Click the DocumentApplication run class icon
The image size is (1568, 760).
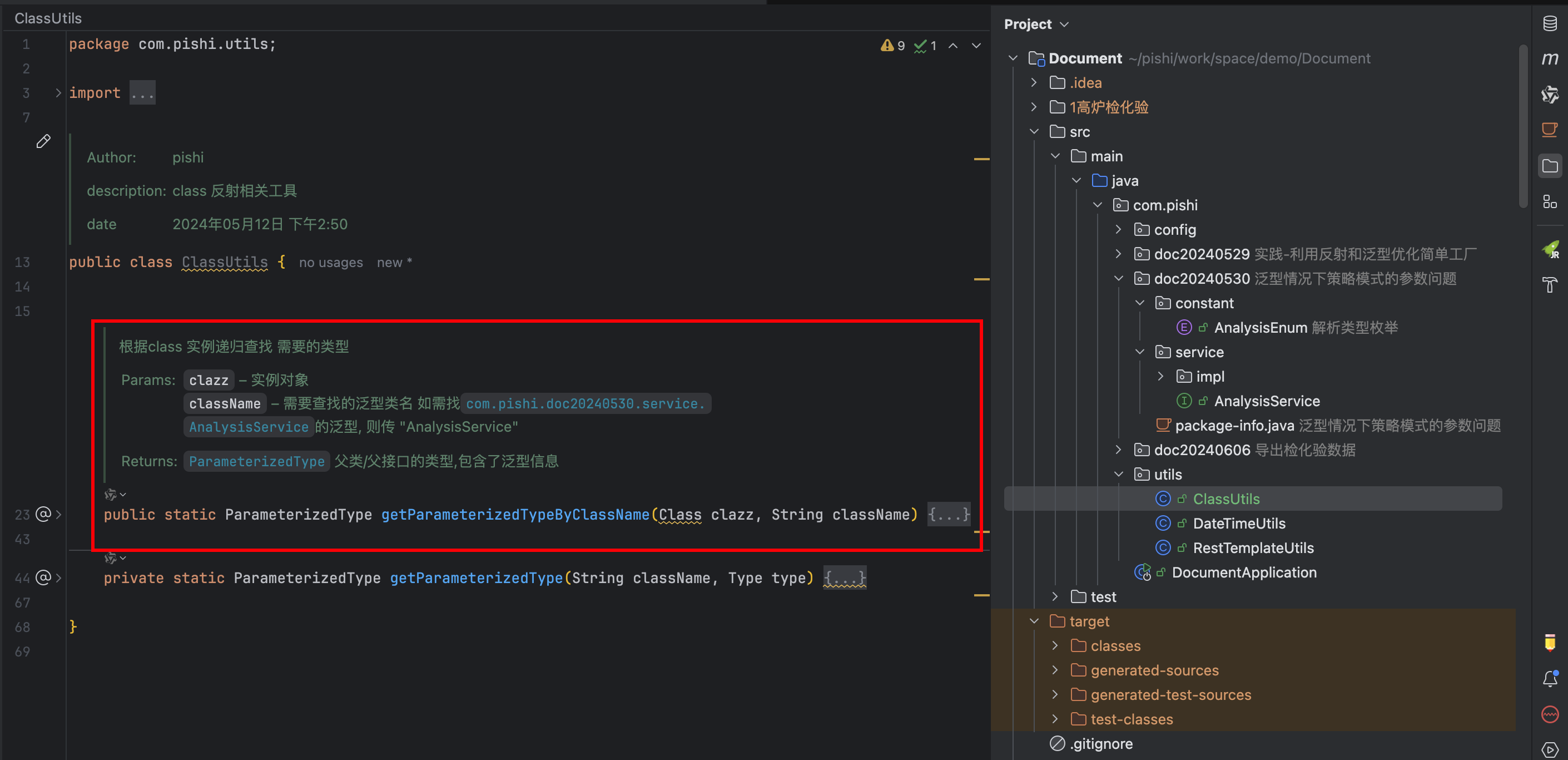tap(1143, 572)
